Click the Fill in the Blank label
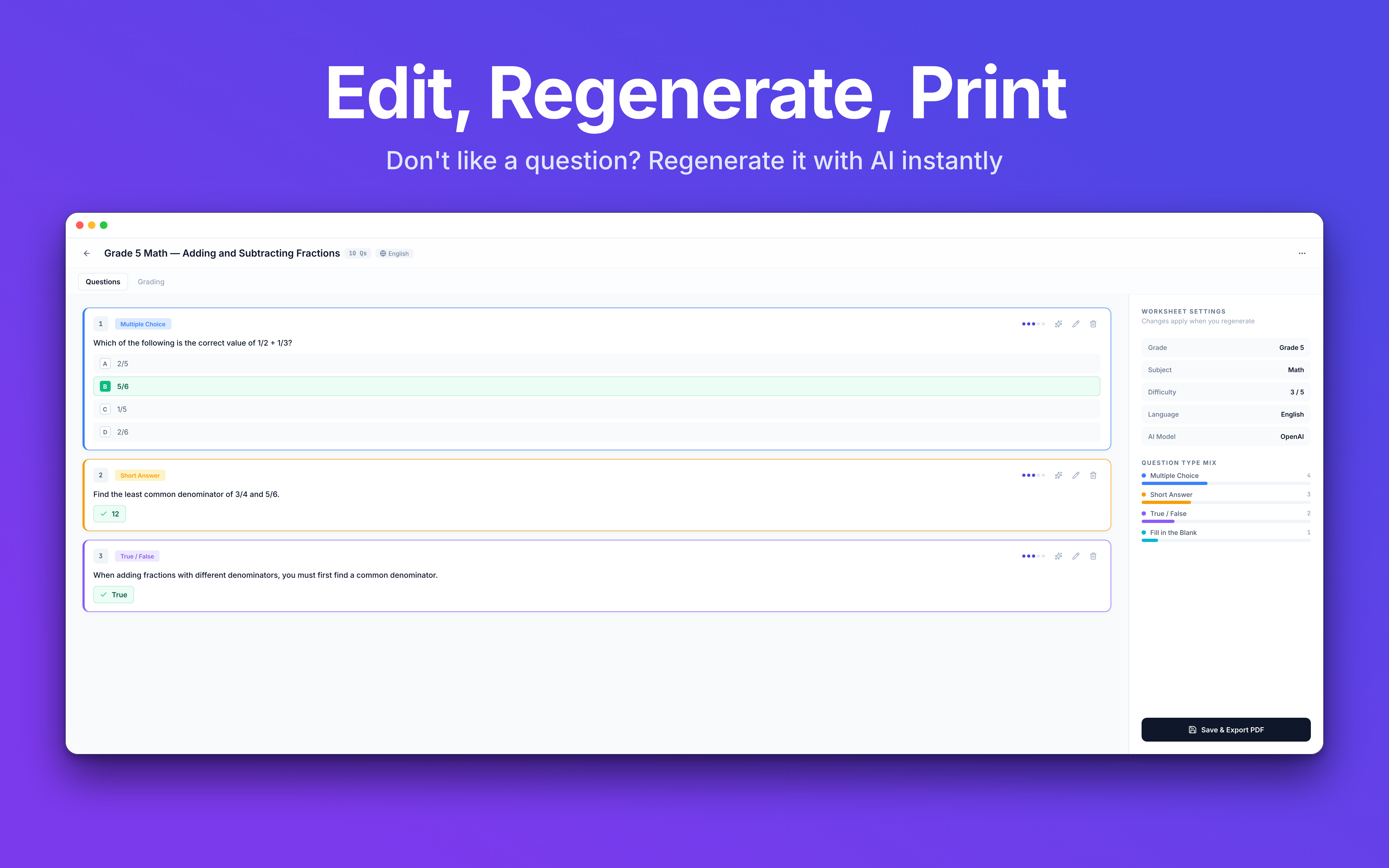1389x868 pixels. click(1173, 533)
